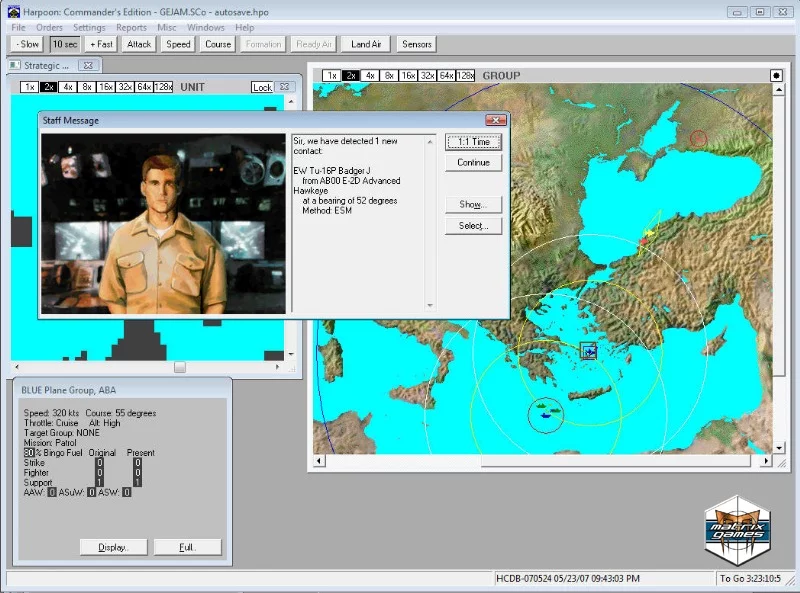
Task: Click the red circle contact over the Black Sea
Action: point(698,139)
